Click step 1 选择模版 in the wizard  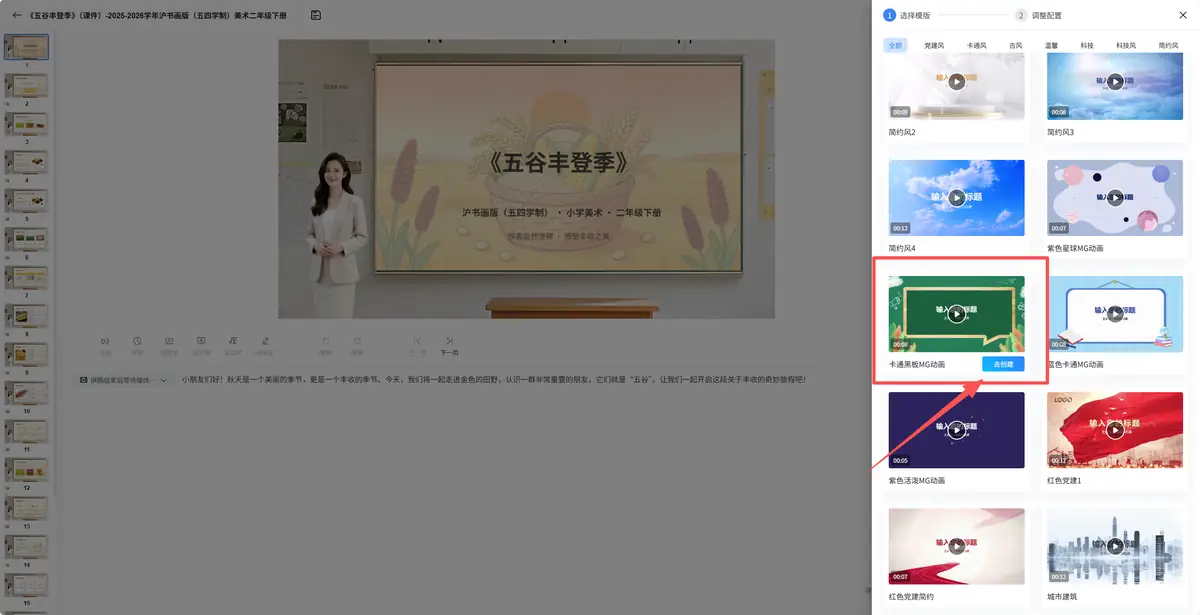tap(908, 15)
